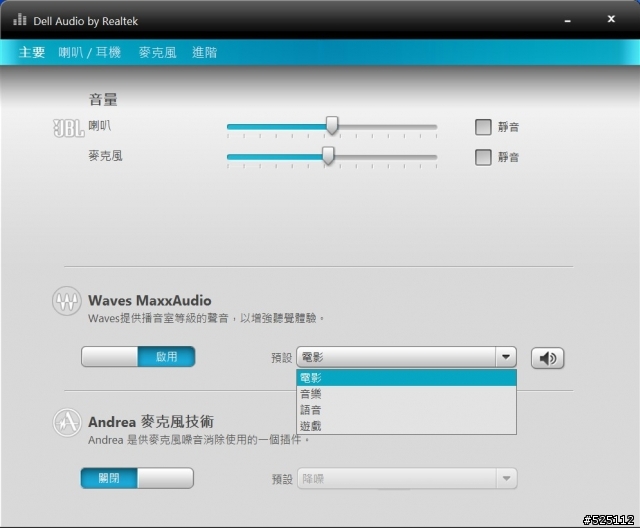Click the Andrea microphone technology logo icon
The width and height of the screenshot is (640, 528).
click(67, 422)
